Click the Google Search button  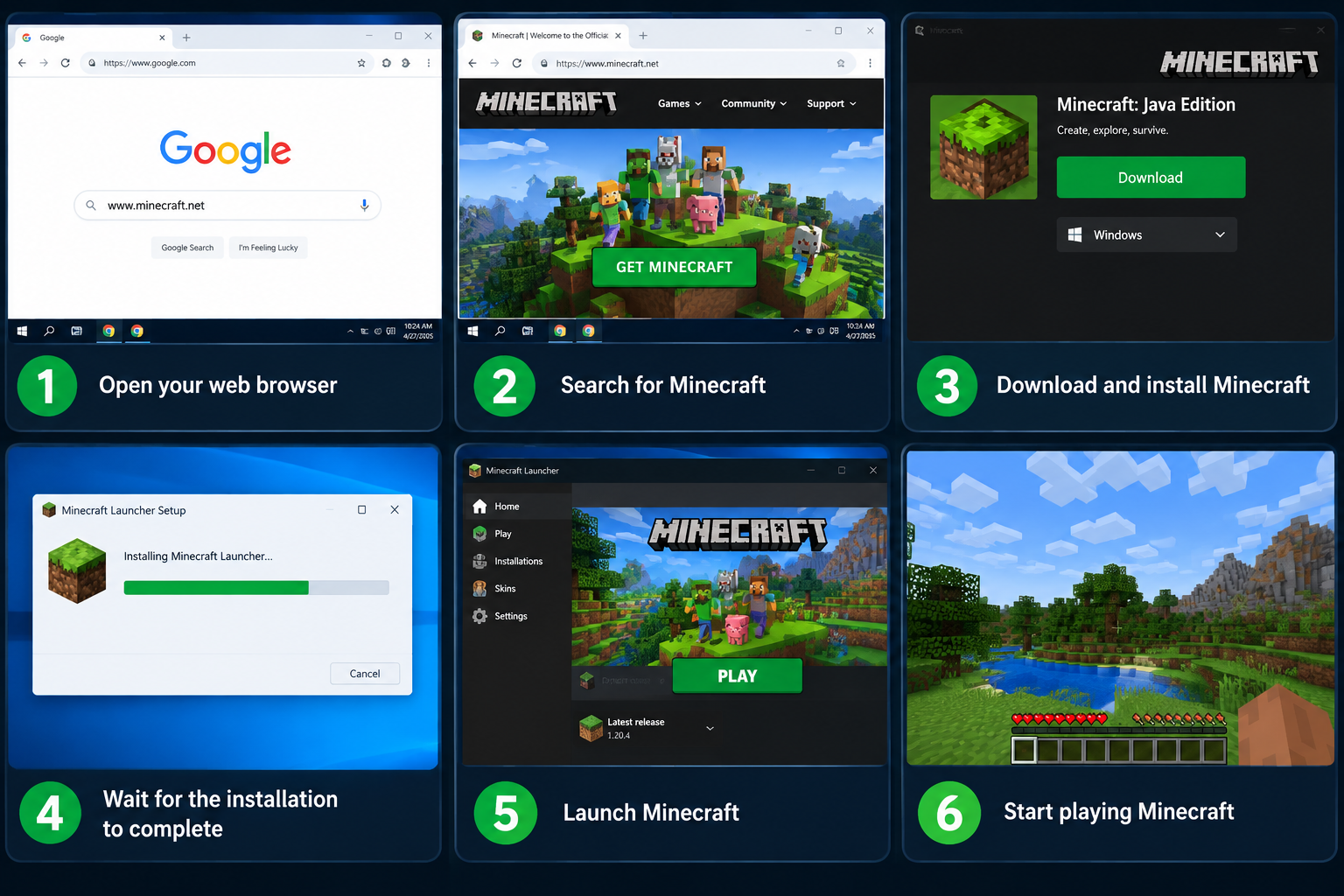click(x=187, y=248)
